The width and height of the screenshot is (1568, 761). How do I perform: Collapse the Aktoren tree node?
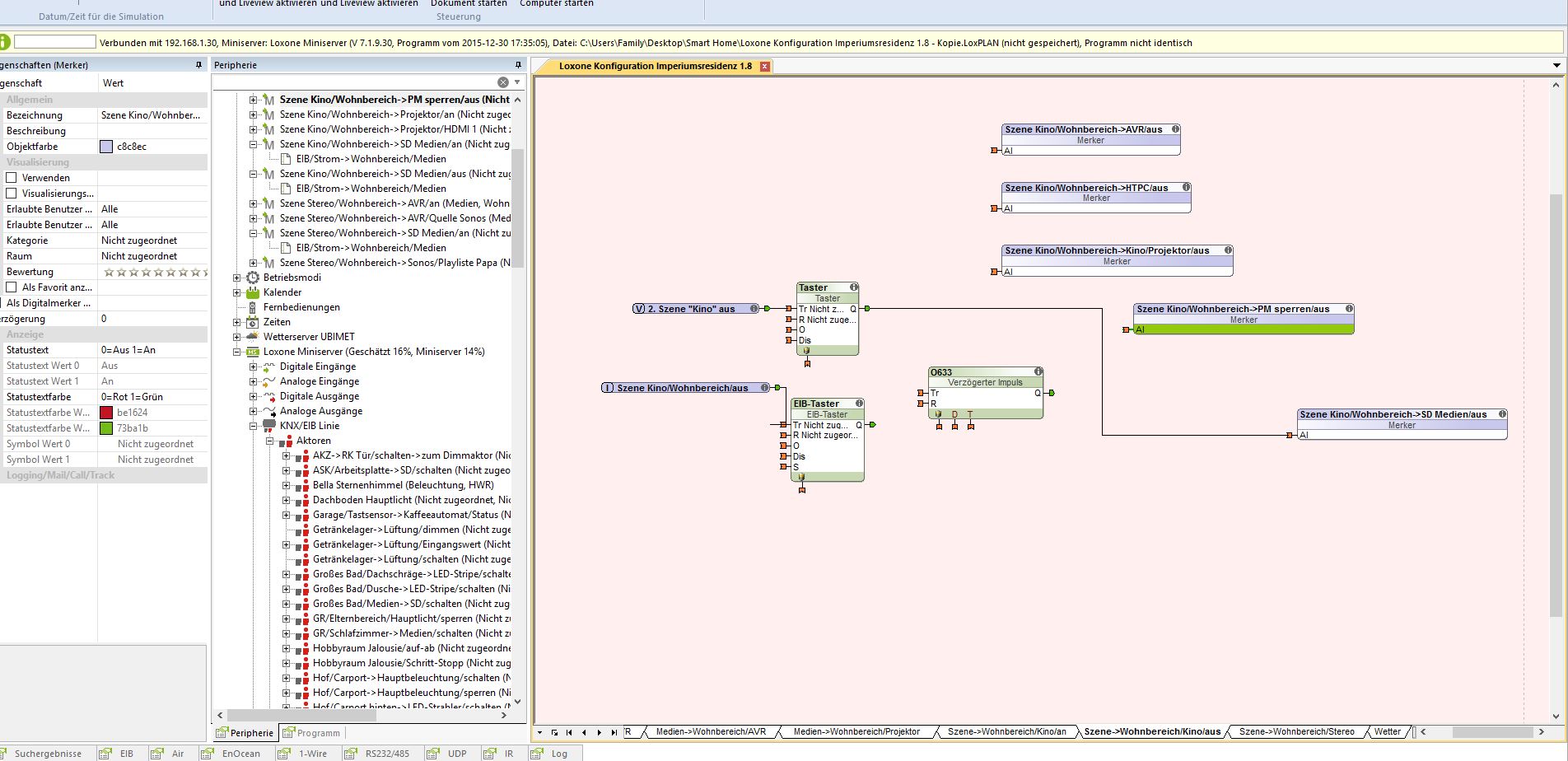[x=270, y=441]
